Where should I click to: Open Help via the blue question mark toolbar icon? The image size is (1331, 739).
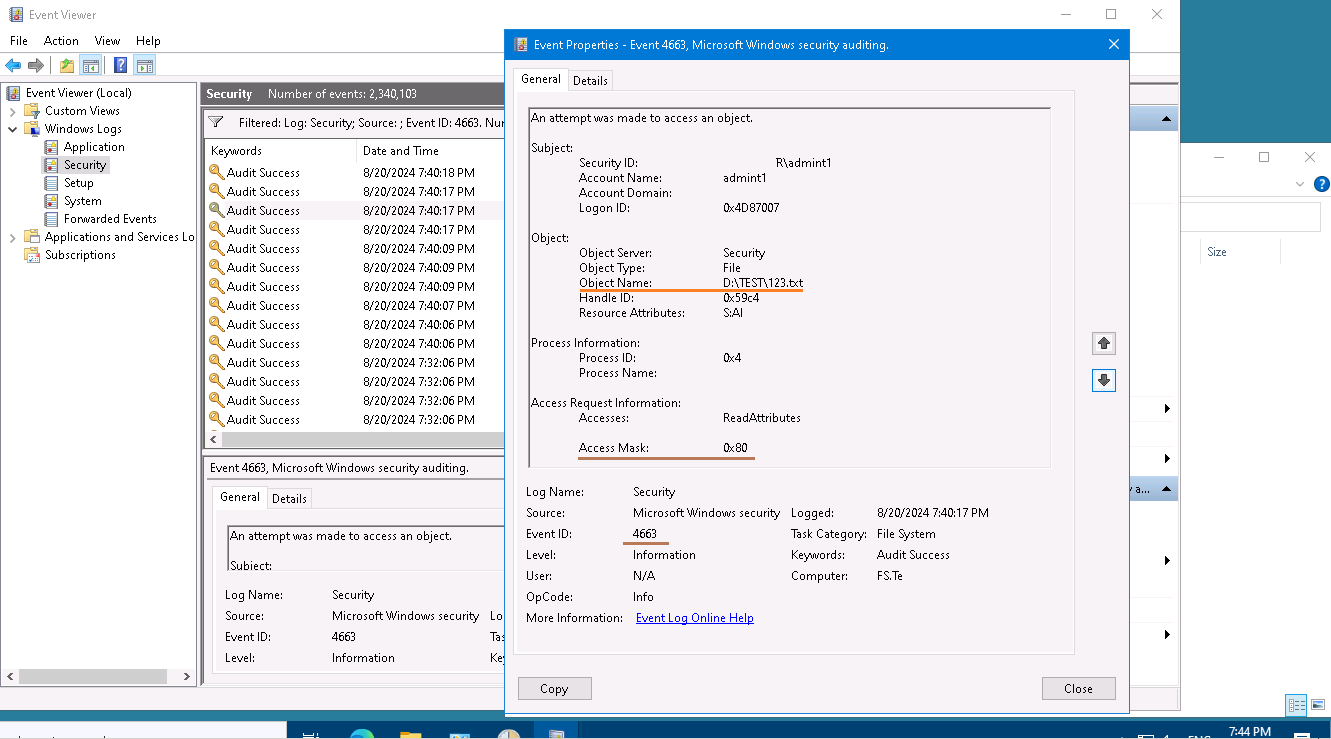tap(120, 66)
